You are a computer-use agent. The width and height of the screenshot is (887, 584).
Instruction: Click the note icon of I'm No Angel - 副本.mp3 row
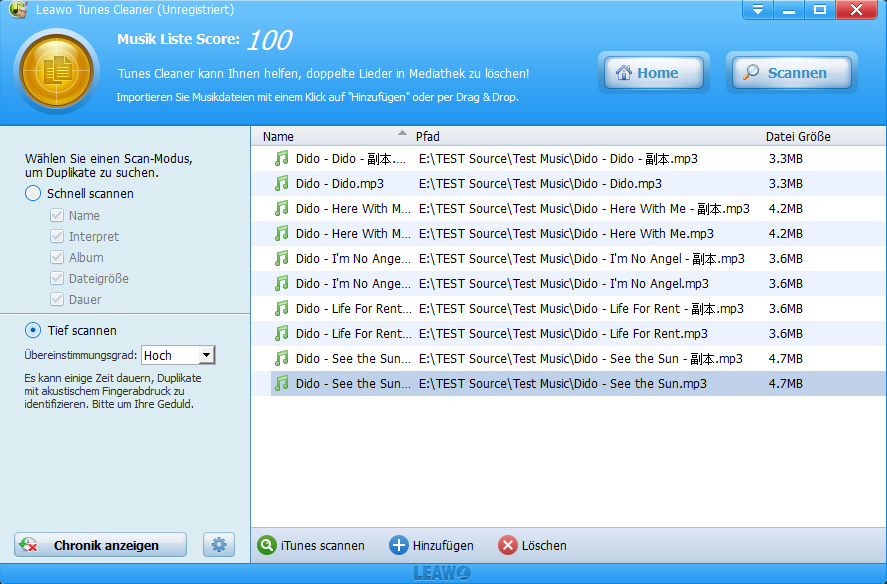point(281,258)
